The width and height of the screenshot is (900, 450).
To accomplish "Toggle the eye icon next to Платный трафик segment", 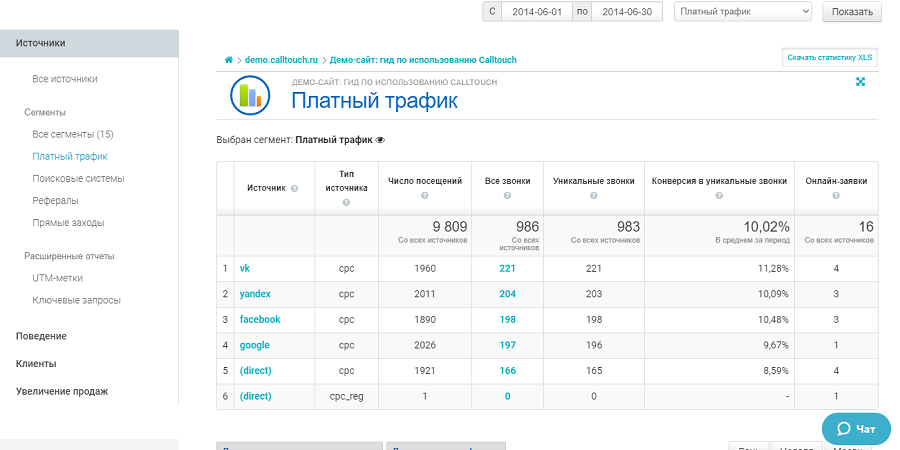I will (379, 140).
